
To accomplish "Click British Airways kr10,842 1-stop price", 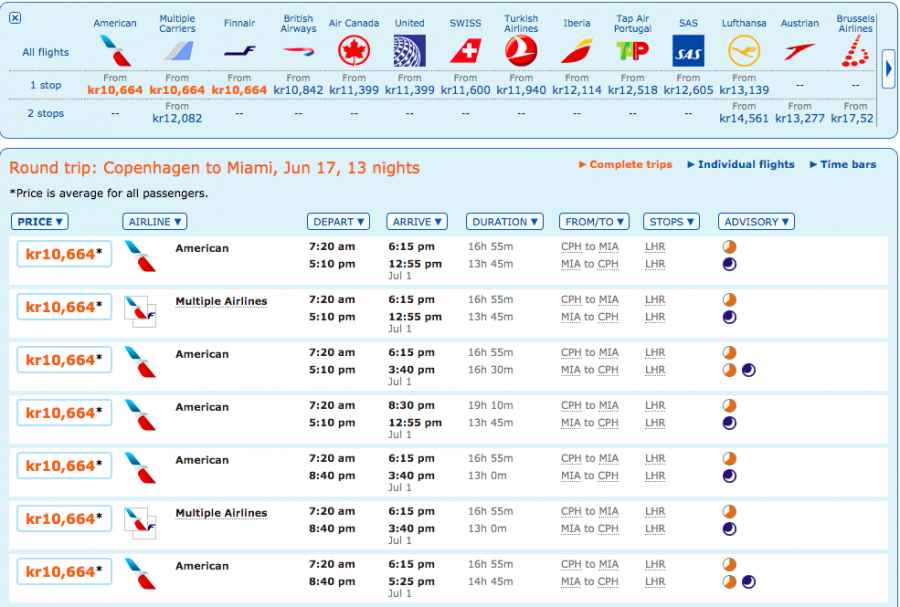I will pyautogui.click(x=298, y=90).
